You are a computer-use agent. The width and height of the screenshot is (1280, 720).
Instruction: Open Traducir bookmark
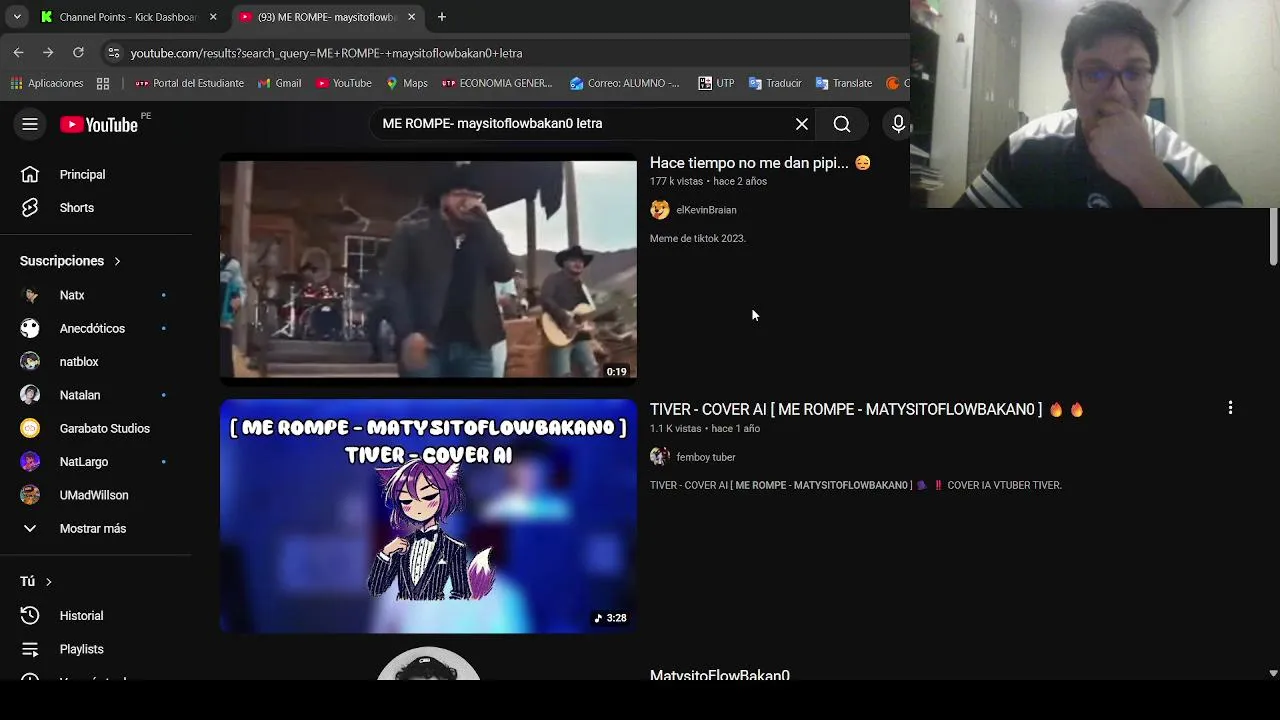[x=775, y=83]
